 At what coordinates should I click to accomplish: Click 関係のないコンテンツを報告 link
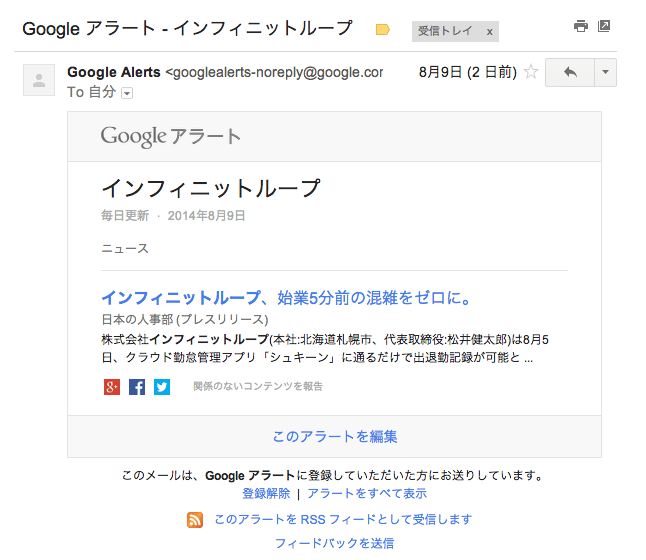tap(258, 386)
